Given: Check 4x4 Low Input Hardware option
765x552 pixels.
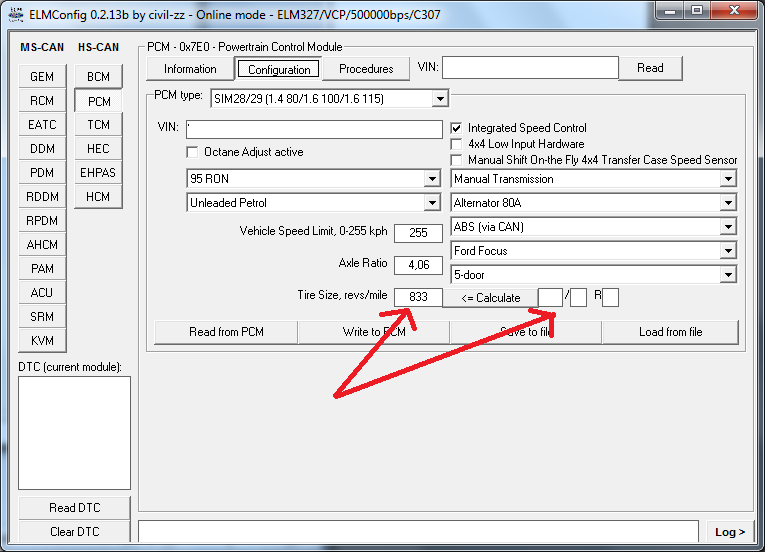Looking at the screenshot, I should [x=457, y=144].
